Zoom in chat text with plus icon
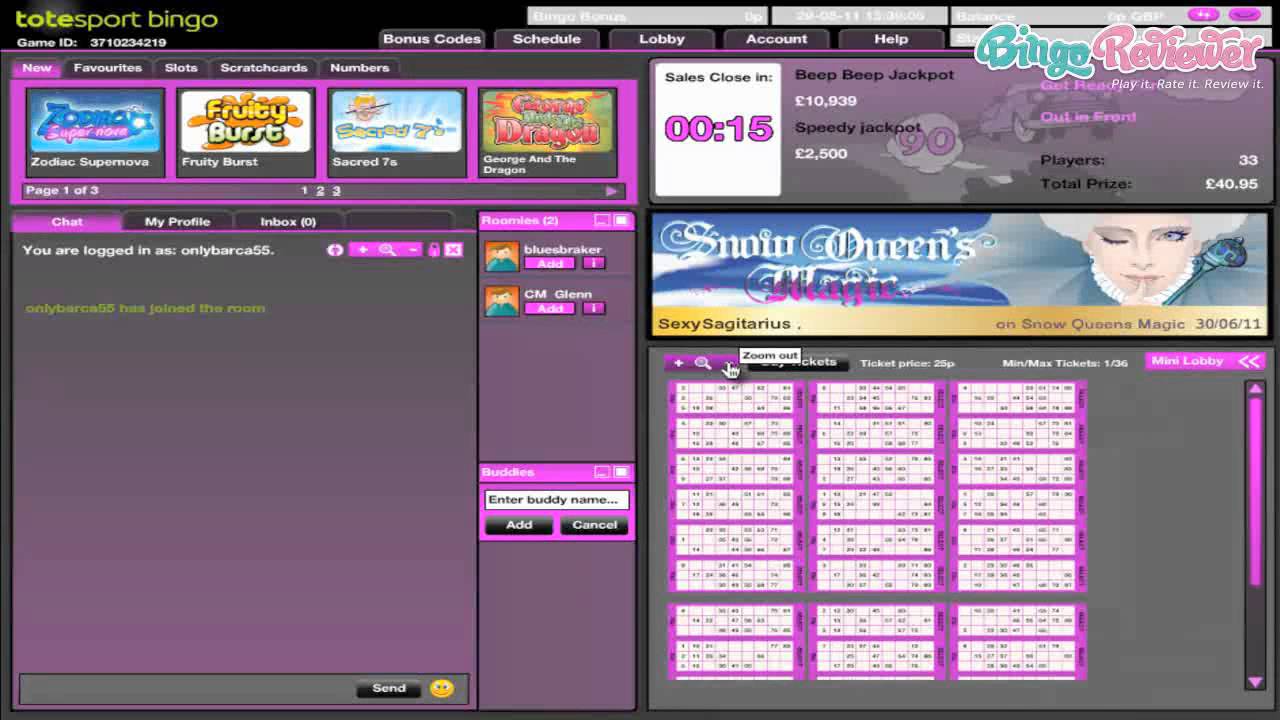Screen dimensions: 1280x720 pos(363,250)
